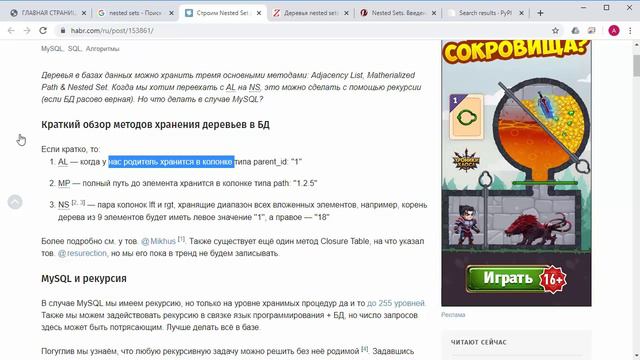The height and width of the screenshot is (360, 640).
Task: Click the Читают сейчас section title
Action: click(478, 342)
